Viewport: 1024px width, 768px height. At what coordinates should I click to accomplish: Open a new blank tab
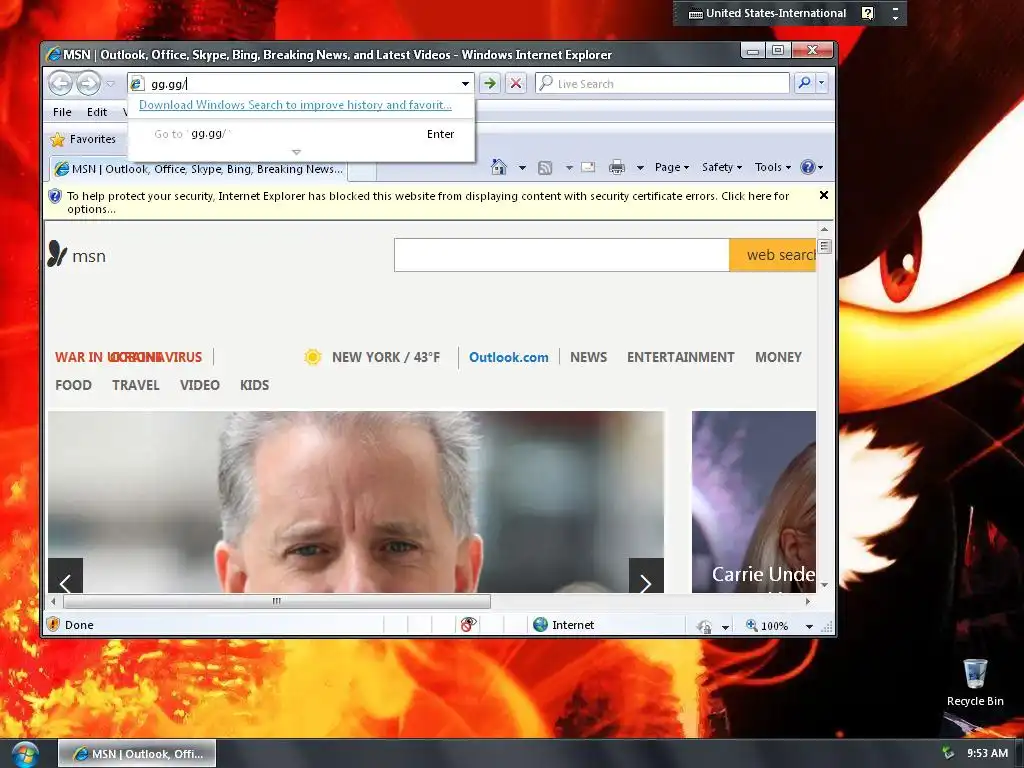point(362,170)
